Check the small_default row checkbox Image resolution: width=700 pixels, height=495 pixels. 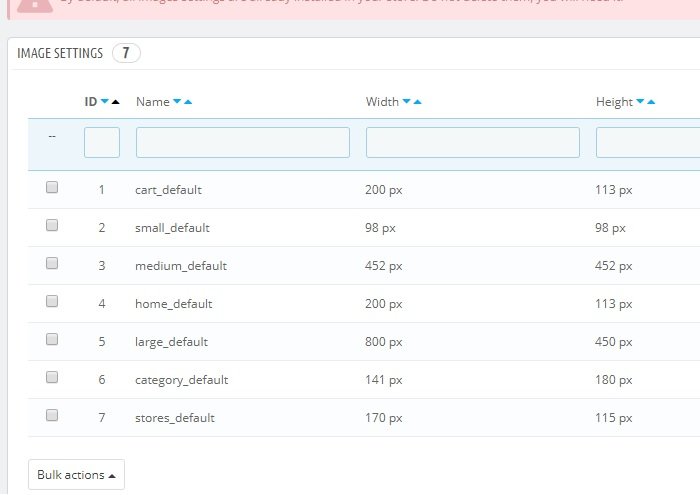tap(52, 225)
